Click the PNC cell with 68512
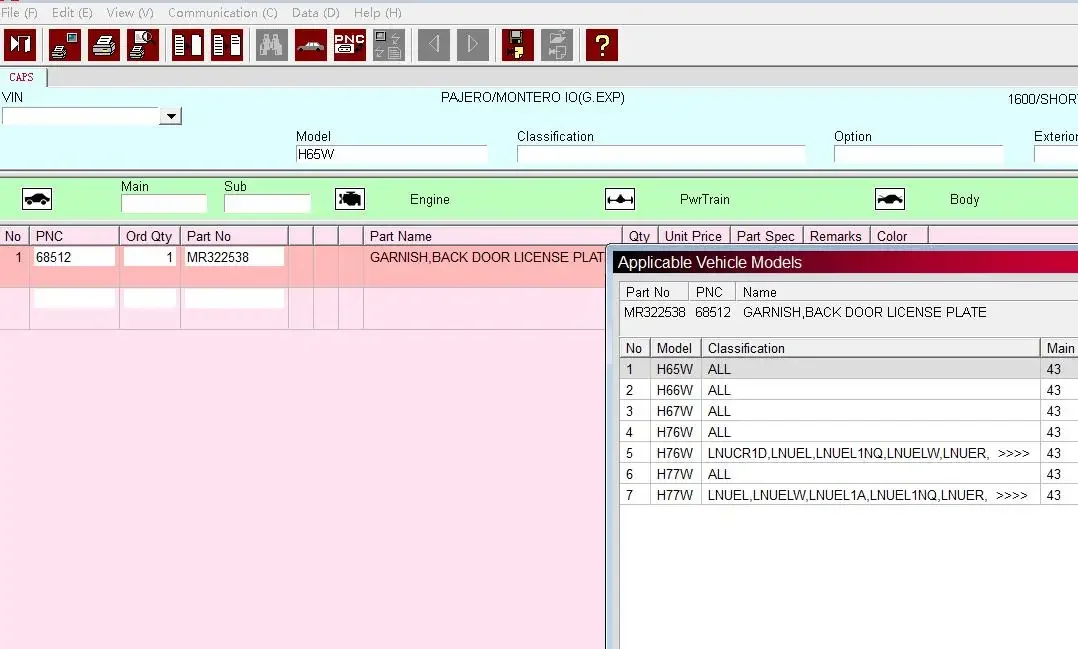Image resolution: width=1078 pixels, height=649 pixels. pos(74,257)
